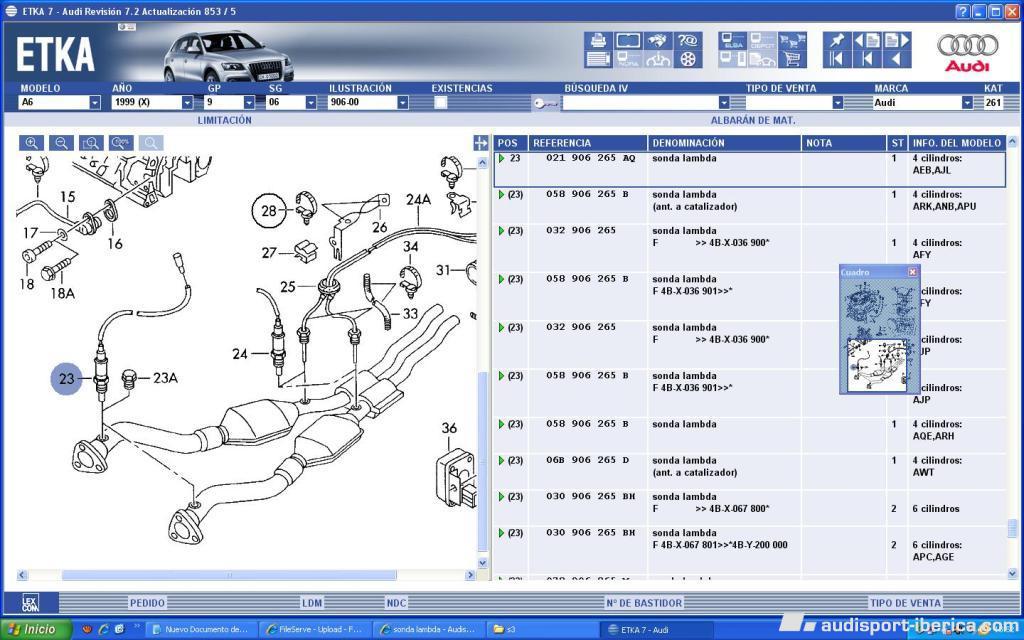Click the Windows Inicio start button
The width and height of the screenshot is (1024, 640).
coord(36,630)
